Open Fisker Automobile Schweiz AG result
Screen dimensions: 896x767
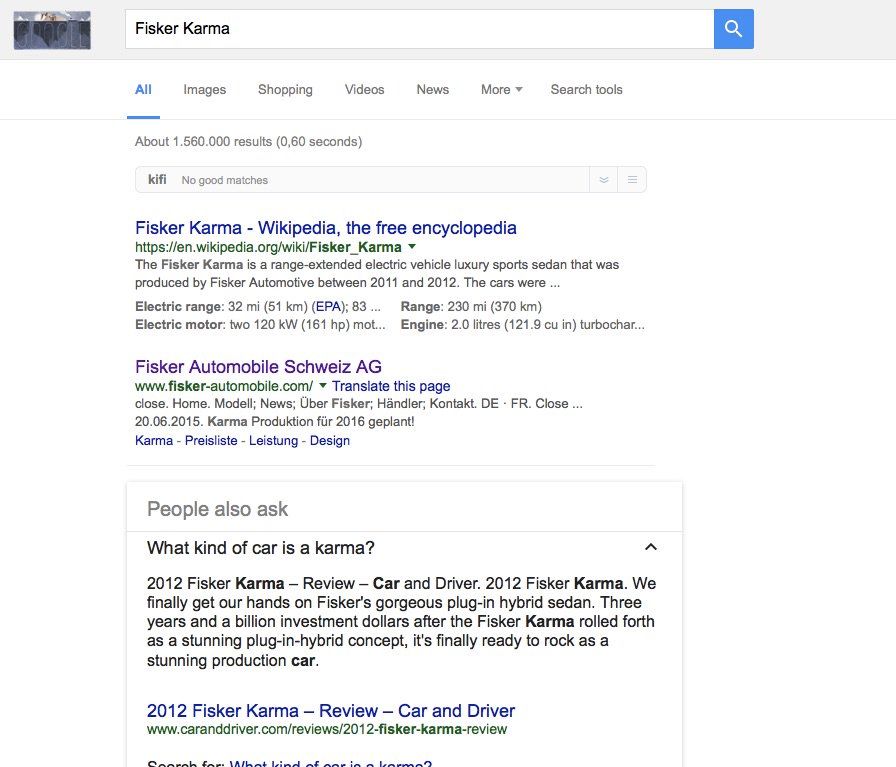point(258,366)
